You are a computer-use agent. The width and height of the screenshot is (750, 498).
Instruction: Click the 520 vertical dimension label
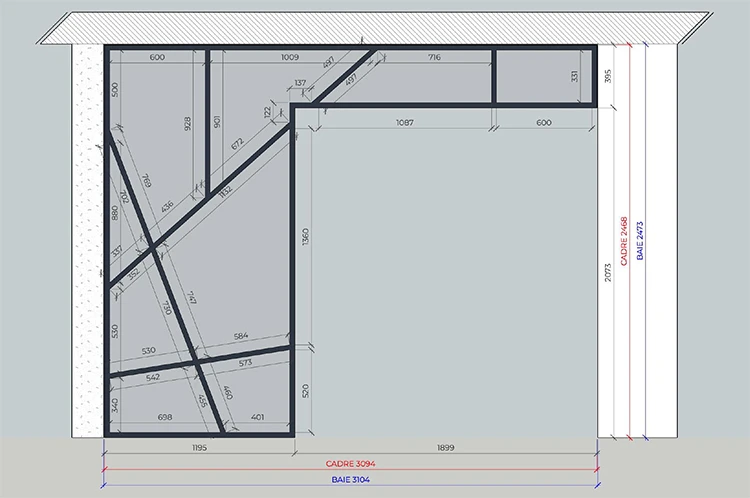tap(304, 390)
